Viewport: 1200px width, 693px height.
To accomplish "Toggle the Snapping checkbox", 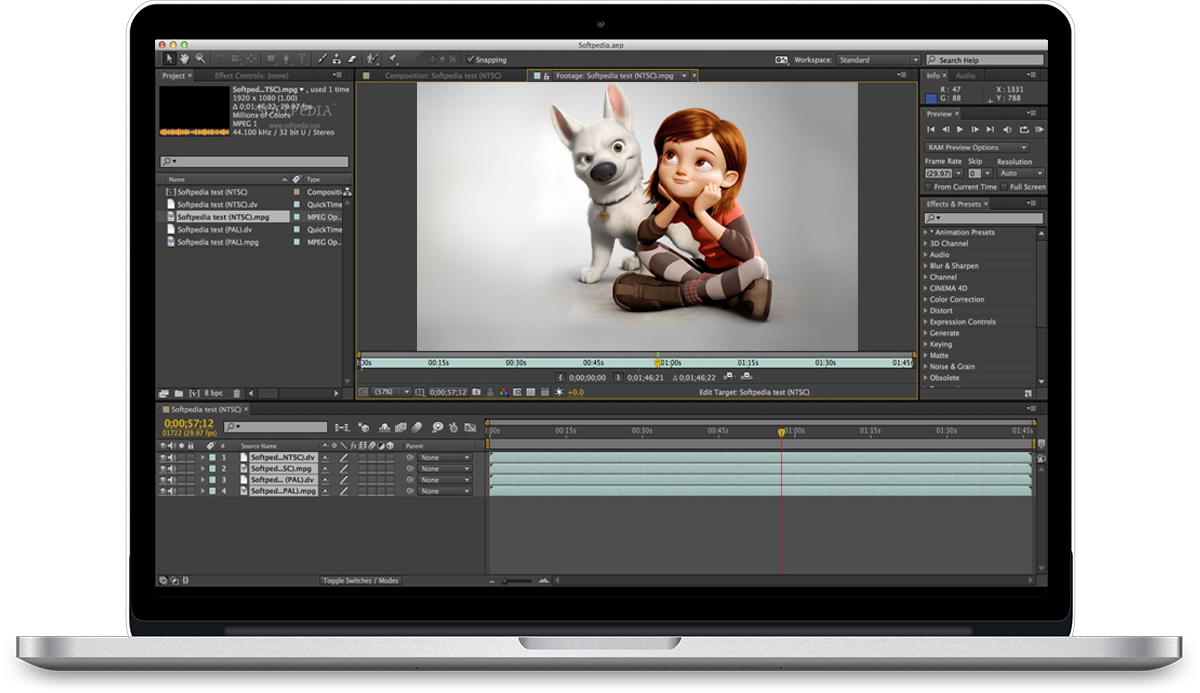I will [469, 59].
